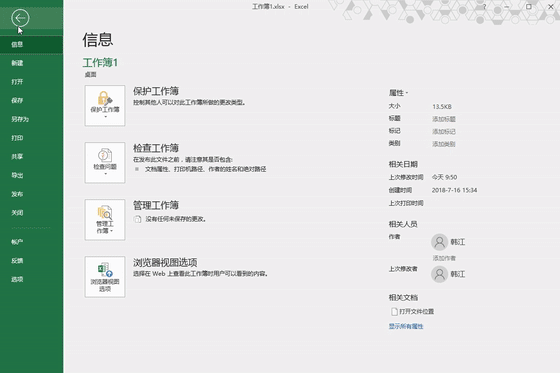The width and height of the screenshot is (560, 373).
Task: Expand the 属性 properties dropdown
Action: pos(398,93)
